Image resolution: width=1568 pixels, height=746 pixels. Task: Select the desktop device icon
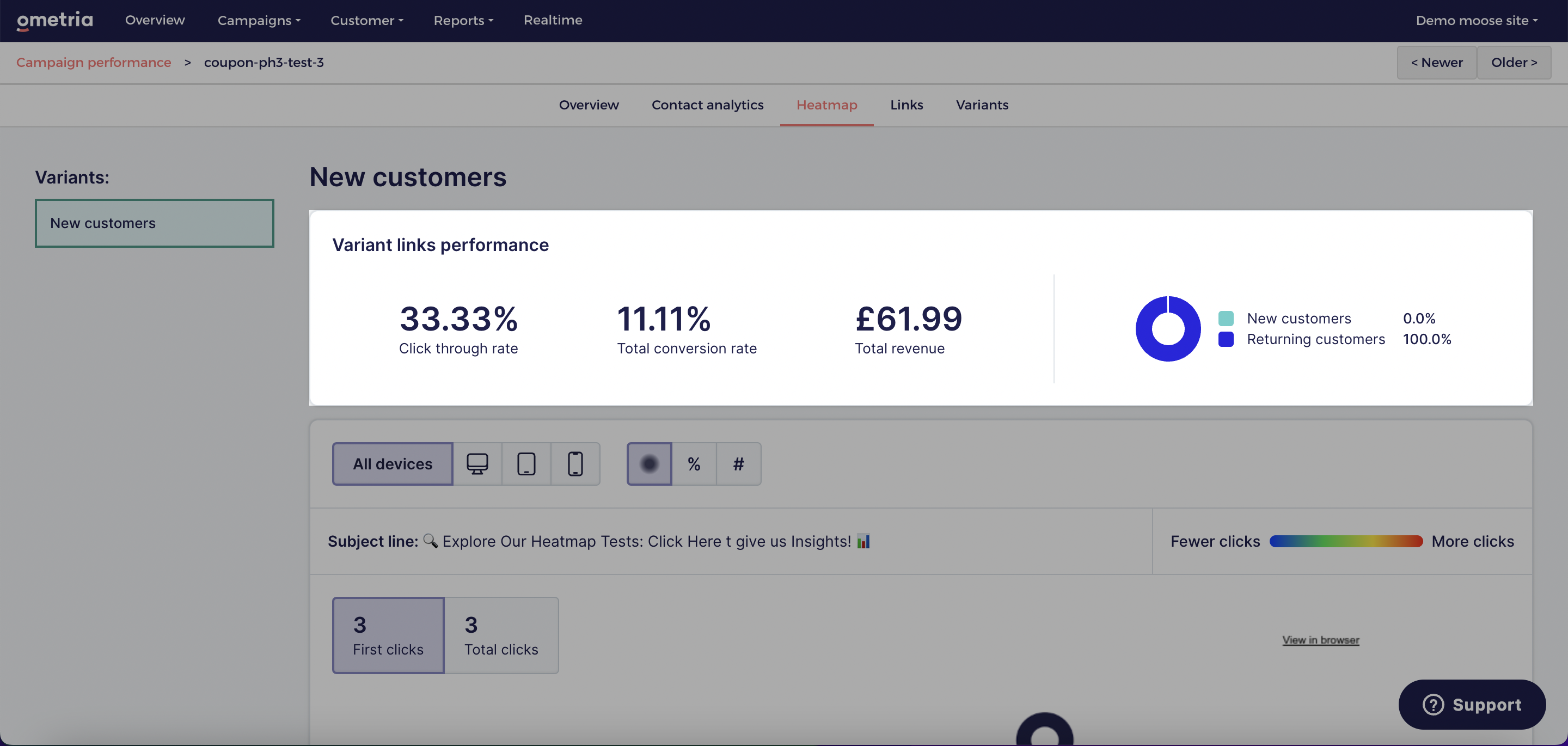click(x=477, y=464)
